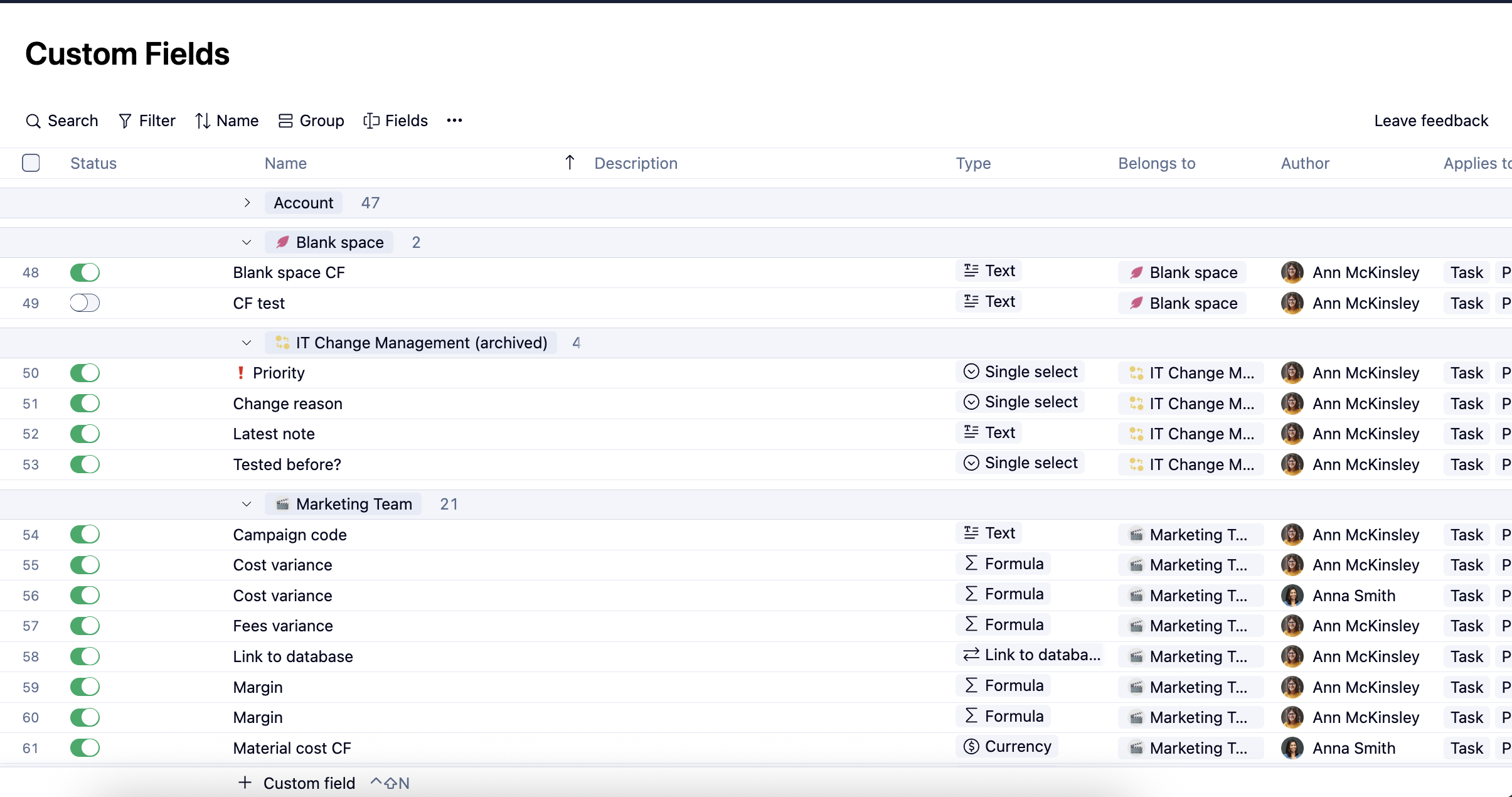Click the Group rows icon
1512x797 pixels.
[x=285, y=121]
